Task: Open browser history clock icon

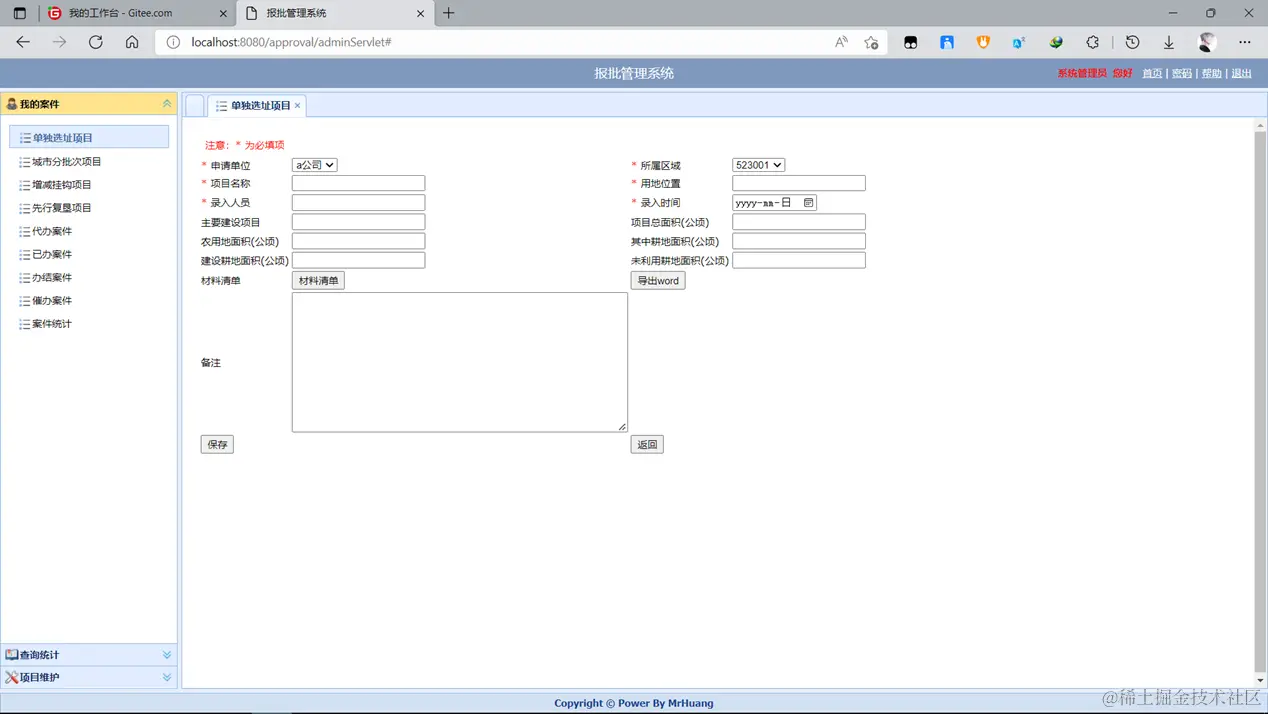Action: click(x=1132, y=42)
